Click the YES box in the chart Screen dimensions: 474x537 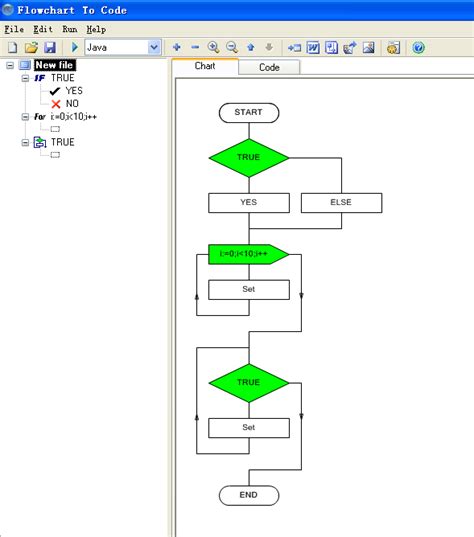pyautogui.click(x=249, y=203)
